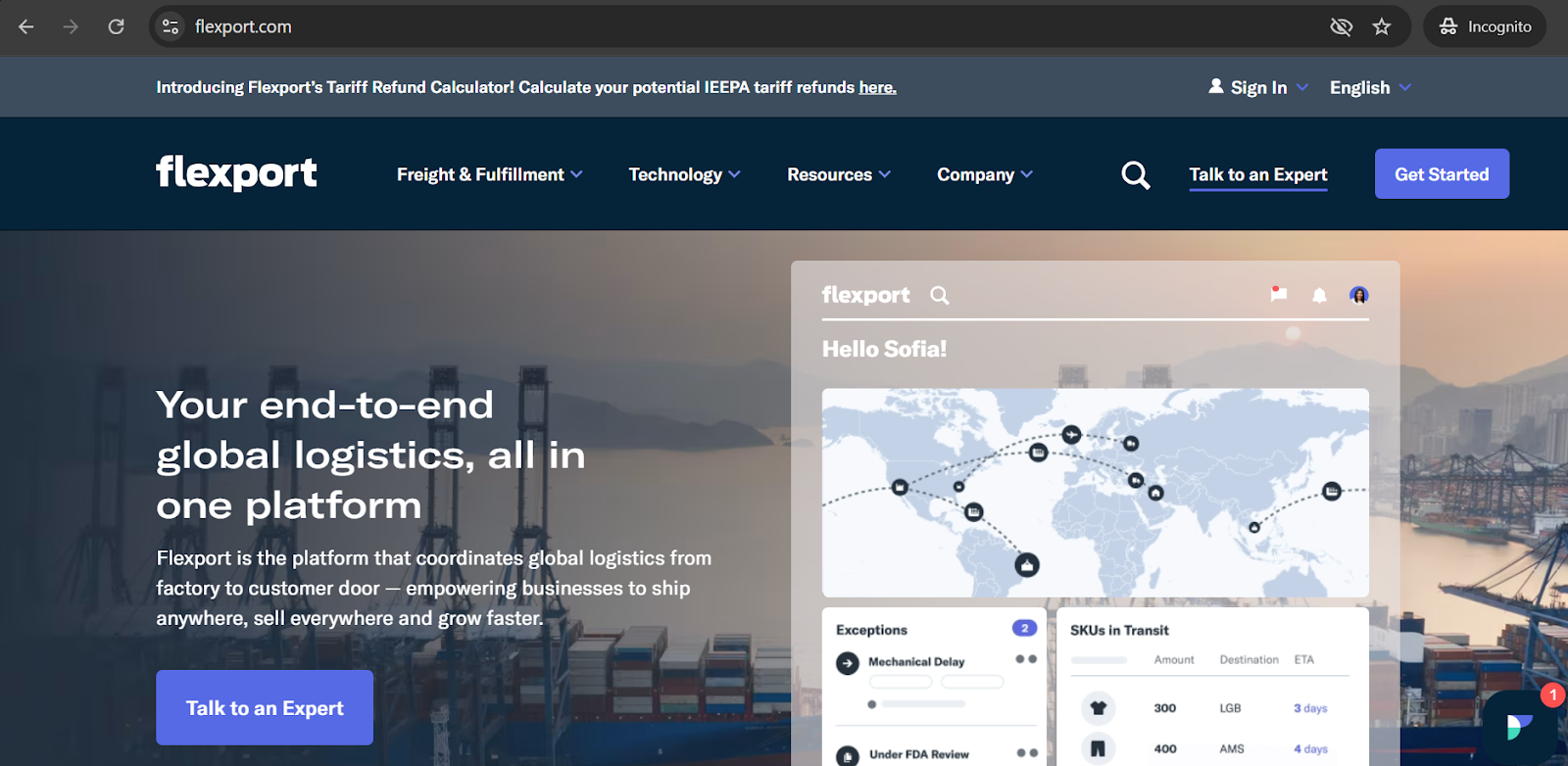Click the pants SKU icon

[x=1098, y=748]
